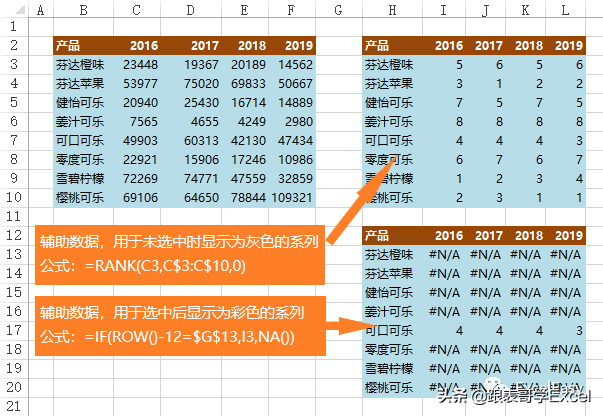The image size is (603, 416).
Task: Click cell with value 47559
Action: pos(245,178)
